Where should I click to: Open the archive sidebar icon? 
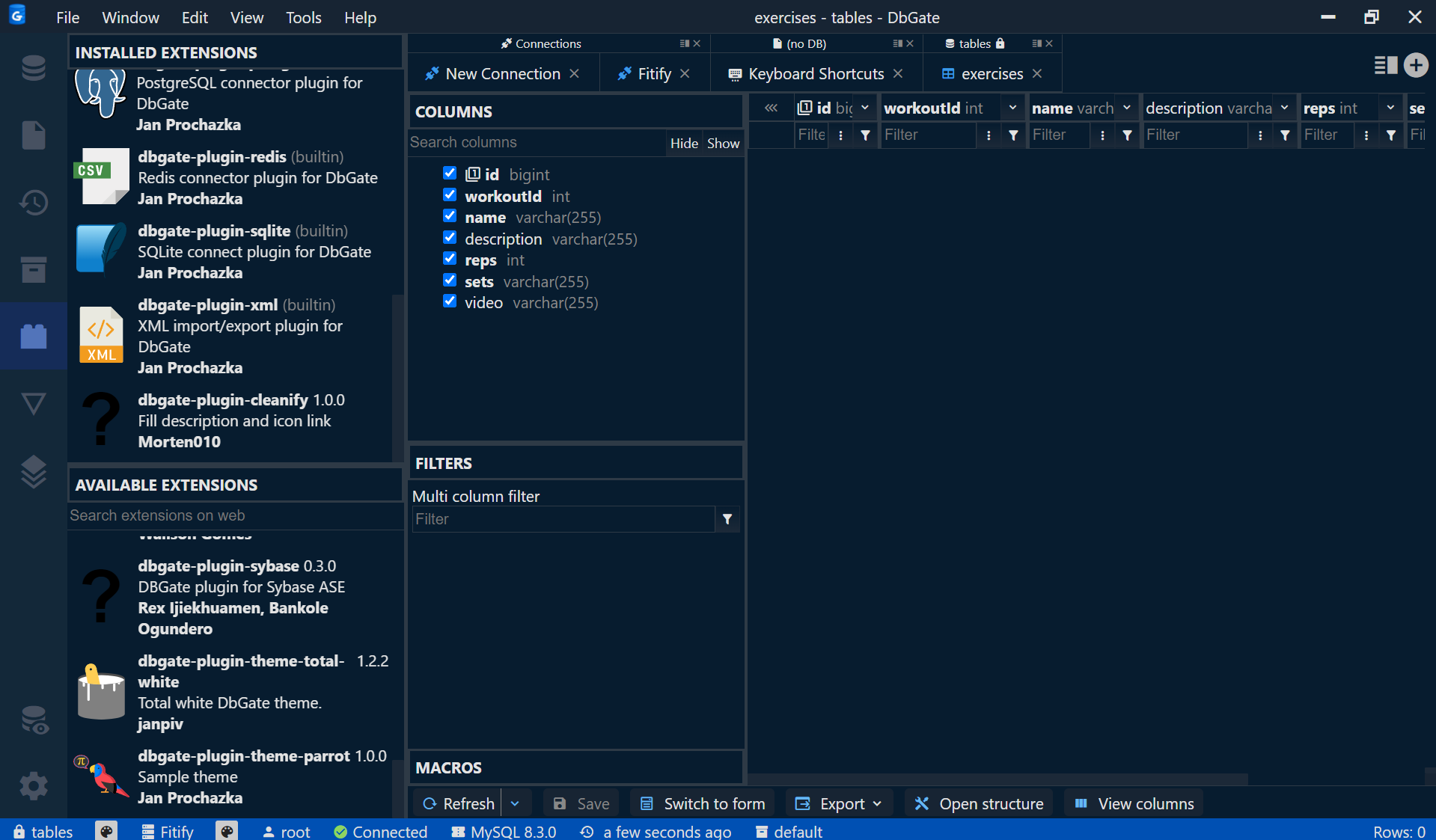(x=34, y=269)
